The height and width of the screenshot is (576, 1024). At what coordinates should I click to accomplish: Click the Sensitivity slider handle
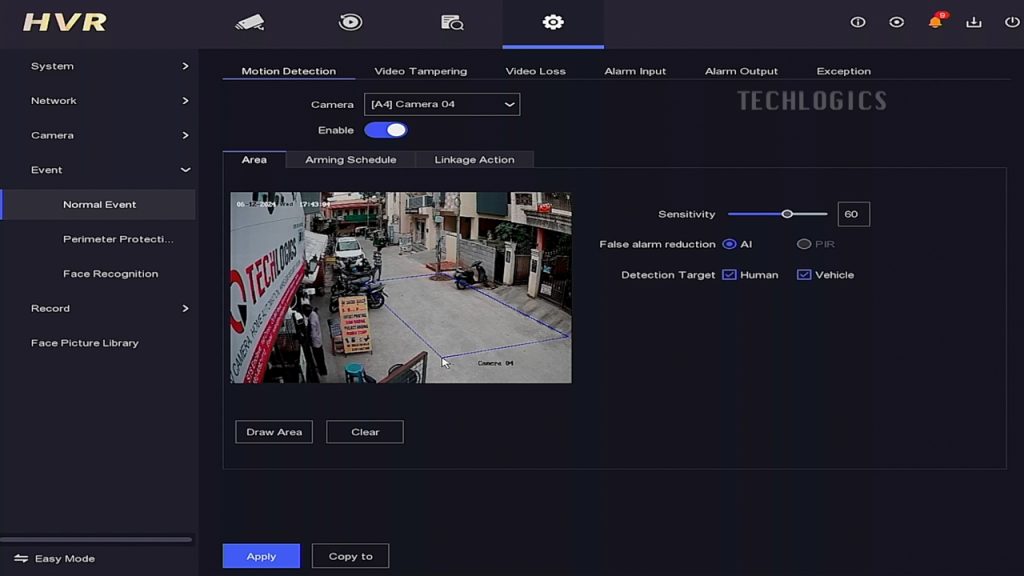click(787, 214)
